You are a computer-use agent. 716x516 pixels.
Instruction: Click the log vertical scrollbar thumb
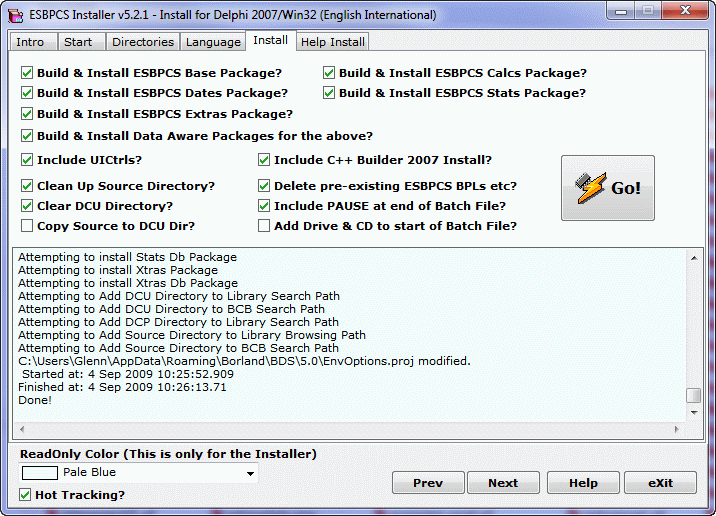(694, 395)
